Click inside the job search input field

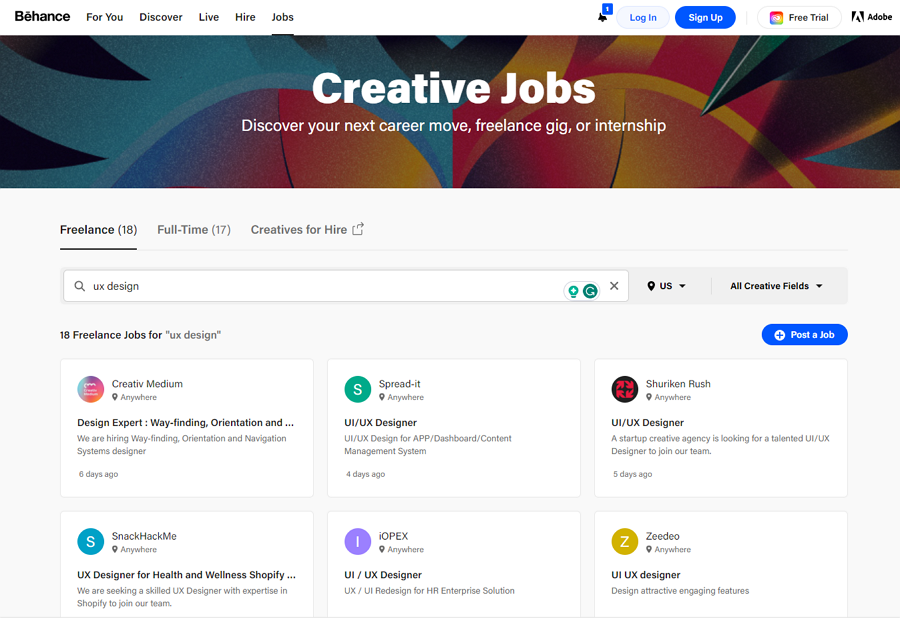click(x=300, y=286)
